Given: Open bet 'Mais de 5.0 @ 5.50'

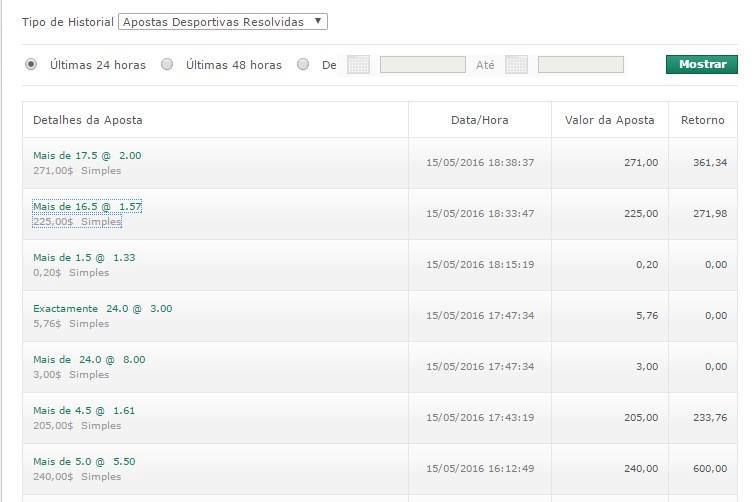Looking at the screenshot, I should pyautogui.click(x=84, y=462).
